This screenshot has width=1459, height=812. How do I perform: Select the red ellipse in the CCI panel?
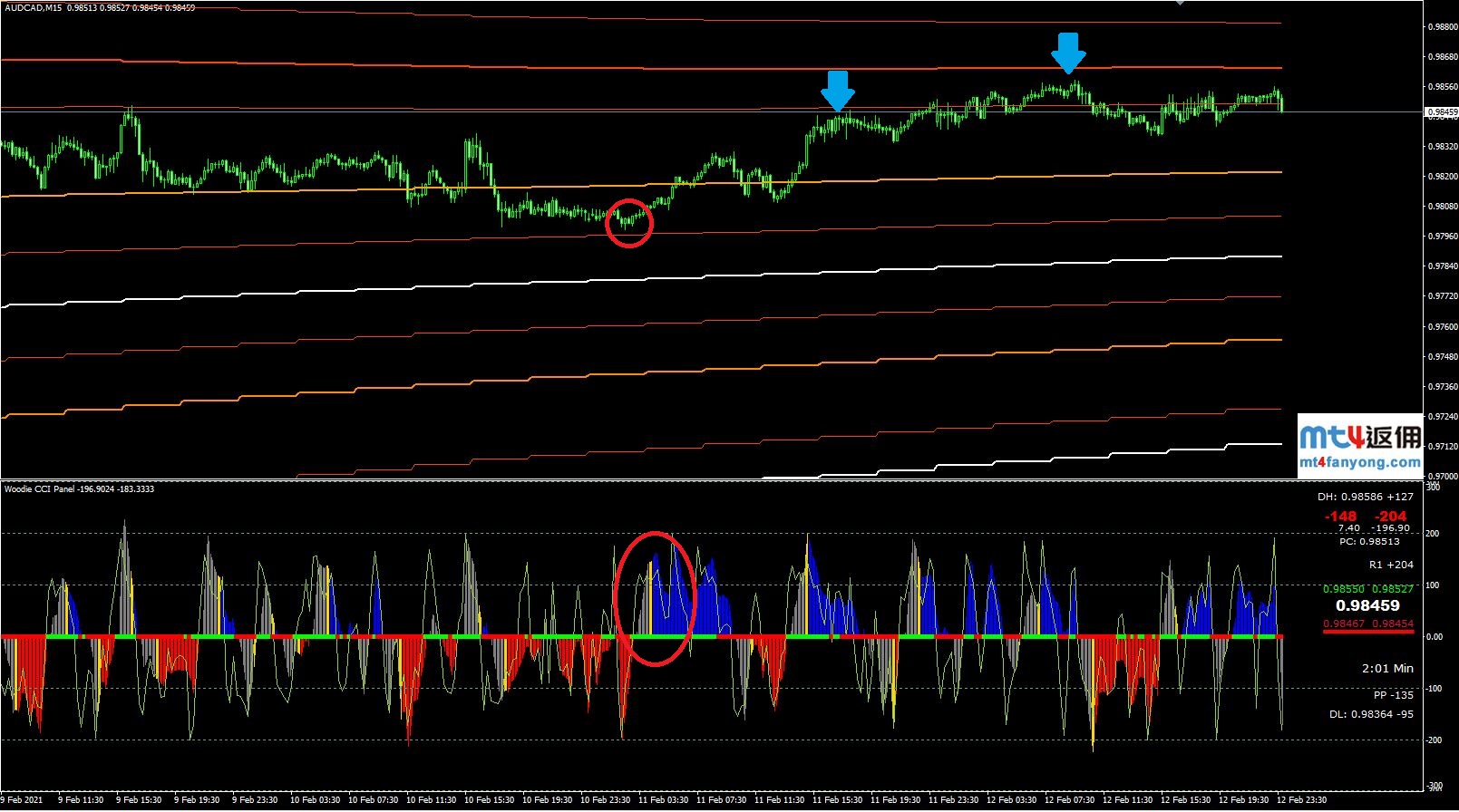click(x=654, y=598)
